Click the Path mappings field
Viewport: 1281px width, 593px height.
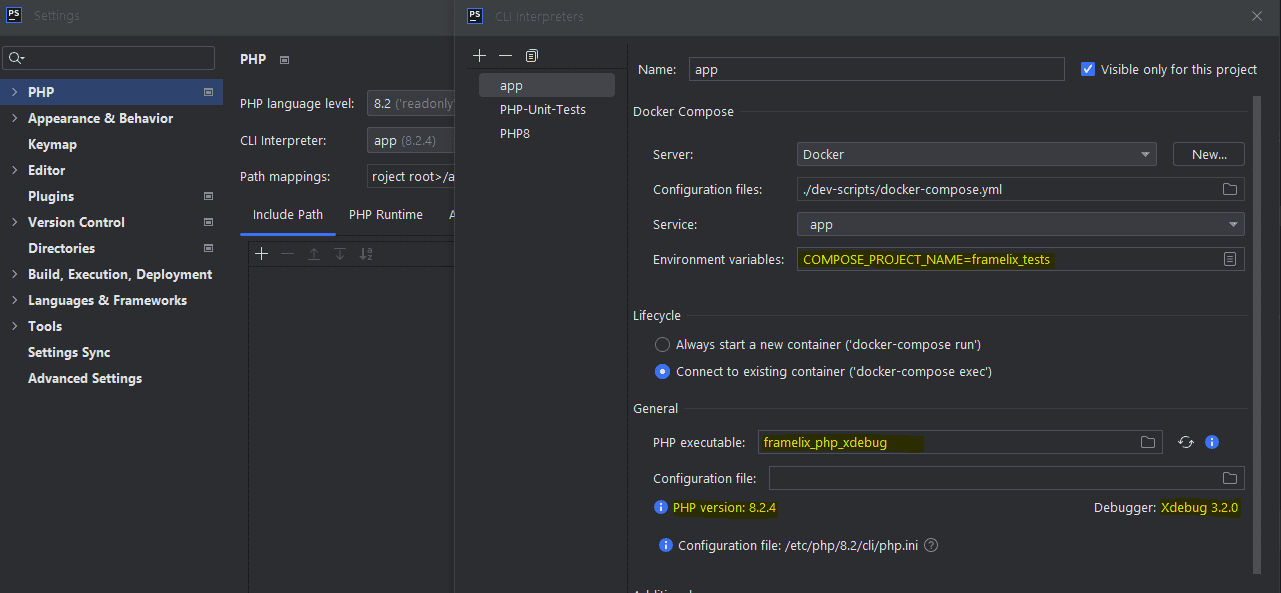[x=410, y=177]
